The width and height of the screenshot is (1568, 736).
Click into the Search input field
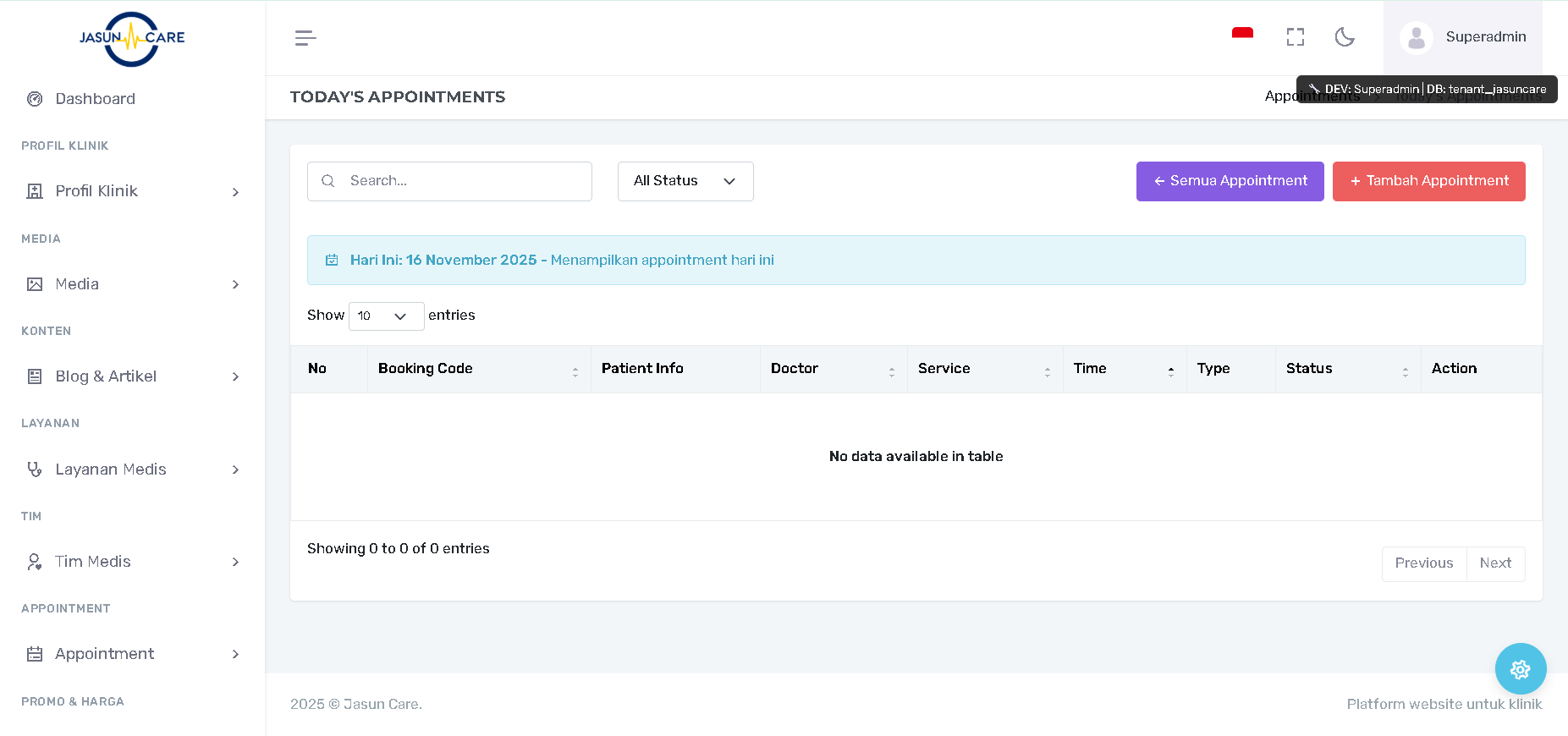(461, 181)
